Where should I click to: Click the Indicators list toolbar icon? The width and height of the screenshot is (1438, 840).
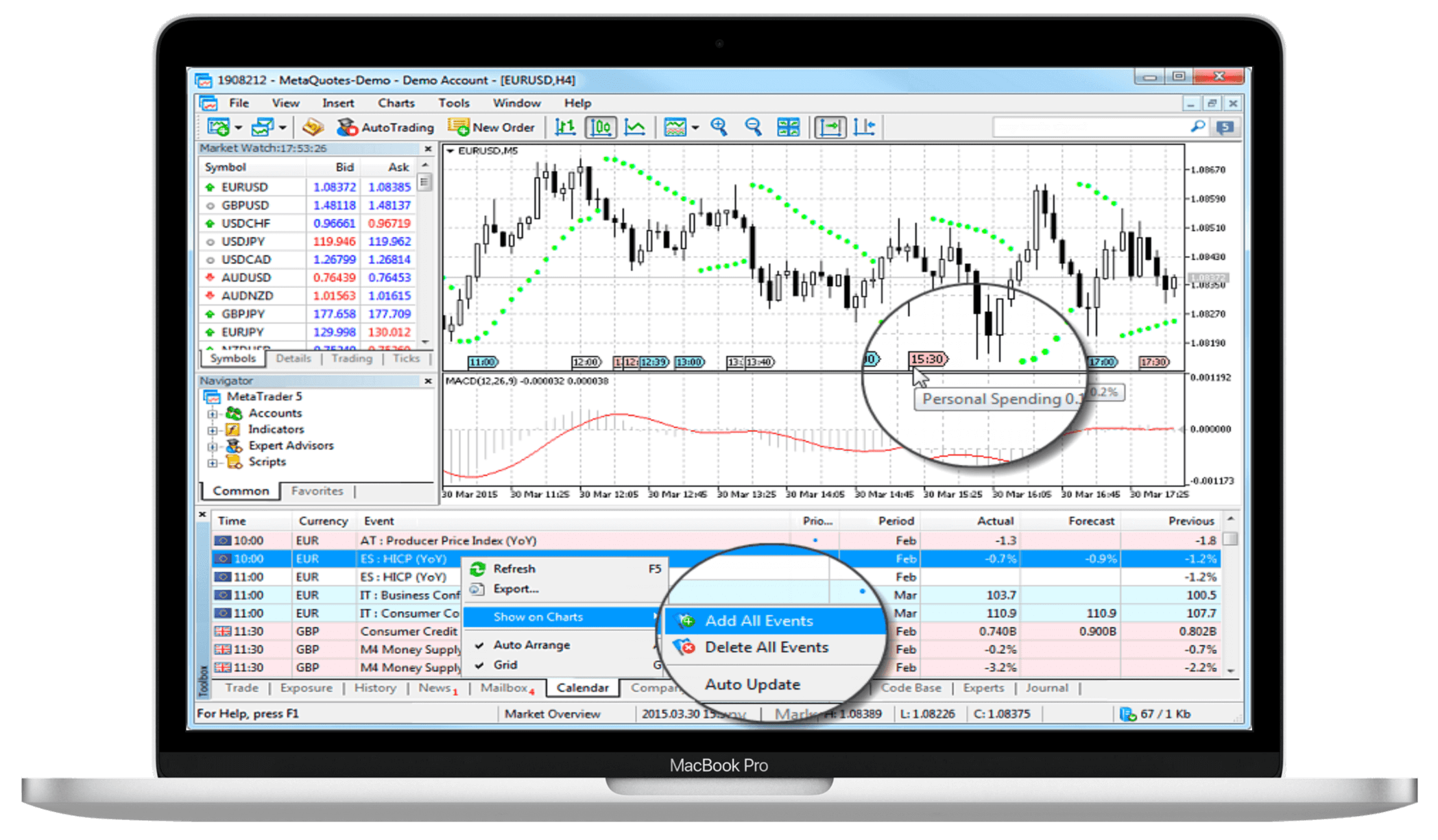click(x=675, y=127)
